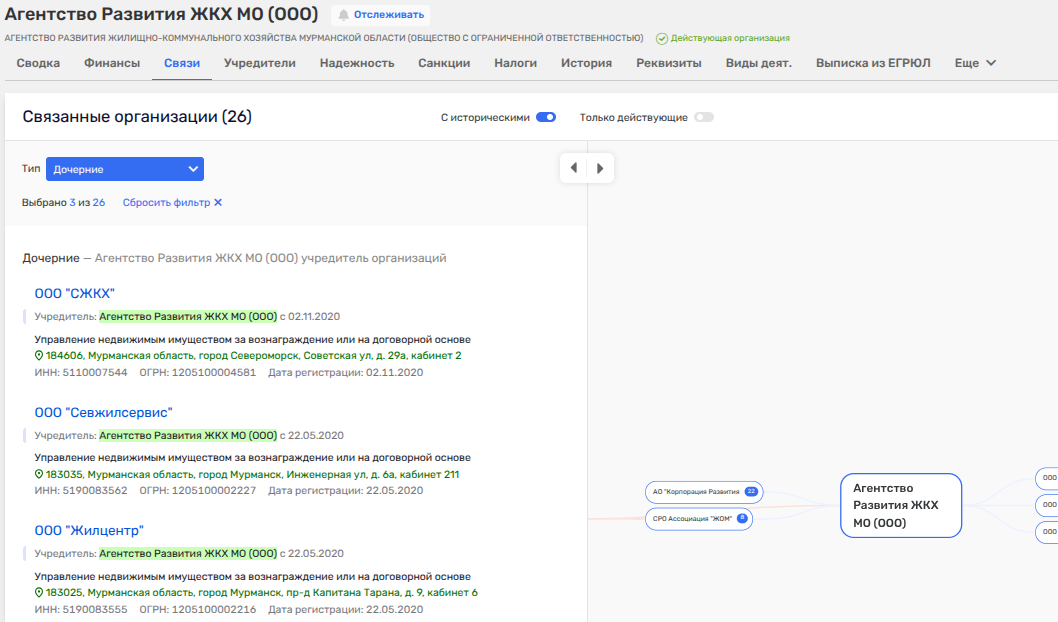Open the ООО "Севжилсервис" company link
The height and width of the screenshot is (622, 1058).
[104, 412]
